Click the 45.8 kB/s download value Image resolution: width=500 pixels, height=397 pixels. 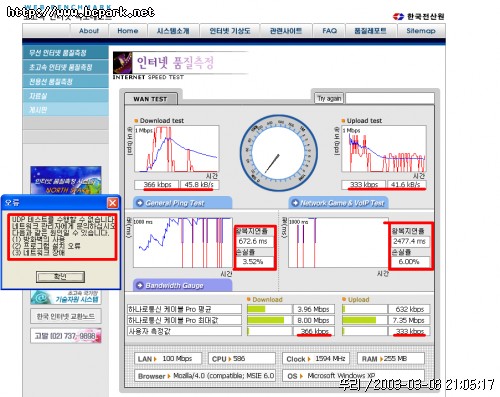click(x=199, y=184)
